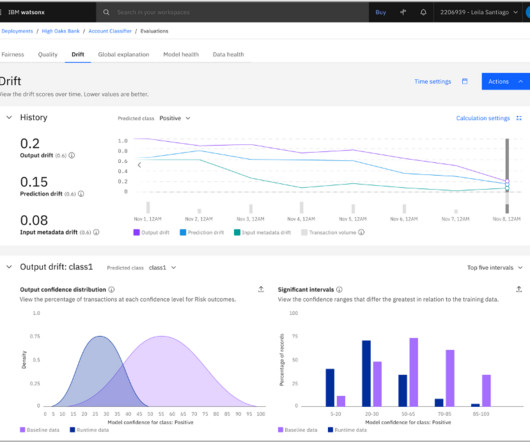This screenshot has width=530, height=442.
Task: Click the Nov 8 Output drift data point
Action: pos(507,181)
